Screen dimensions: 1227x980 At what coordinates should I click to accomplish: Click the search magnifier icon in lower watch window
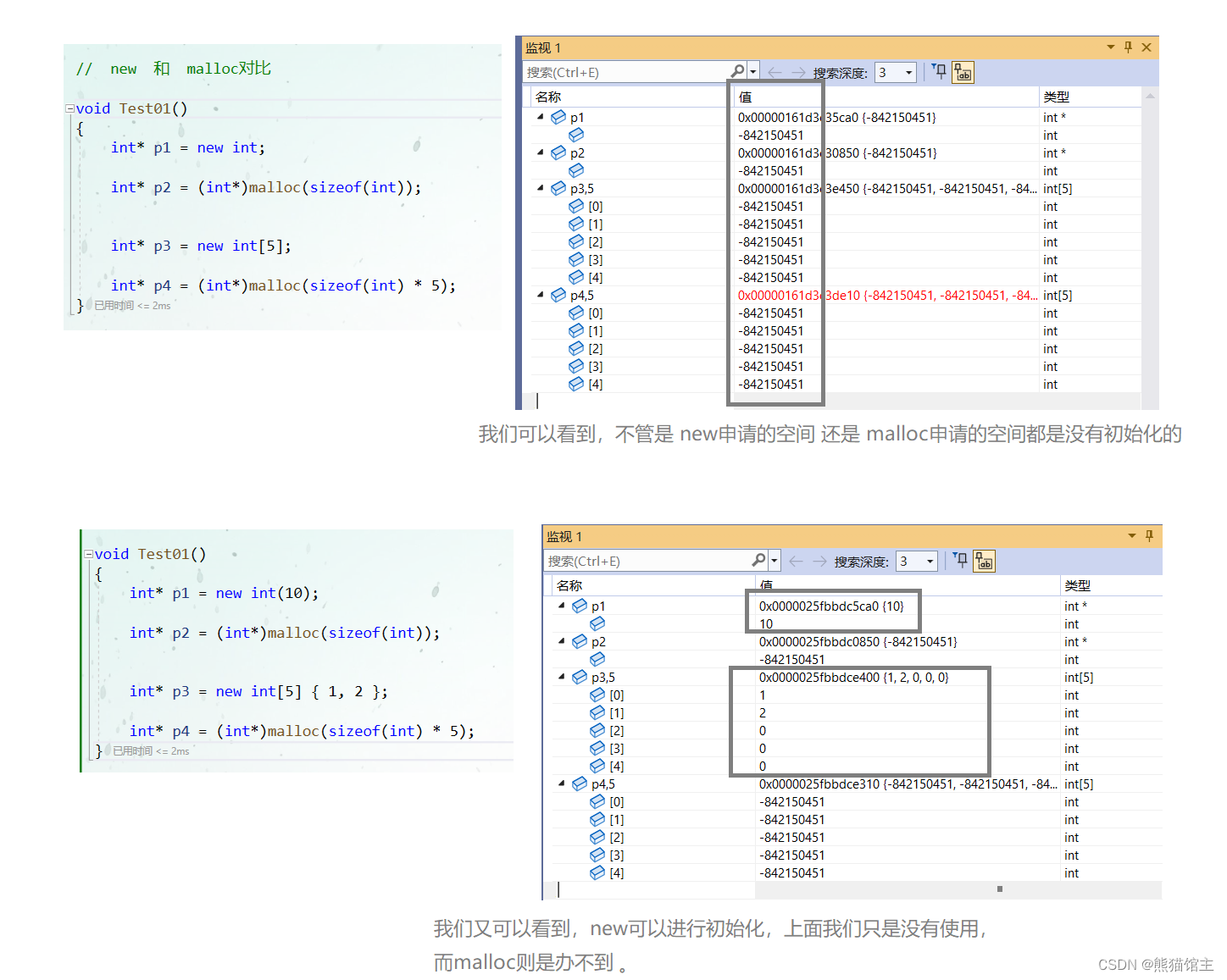[758, 561]
